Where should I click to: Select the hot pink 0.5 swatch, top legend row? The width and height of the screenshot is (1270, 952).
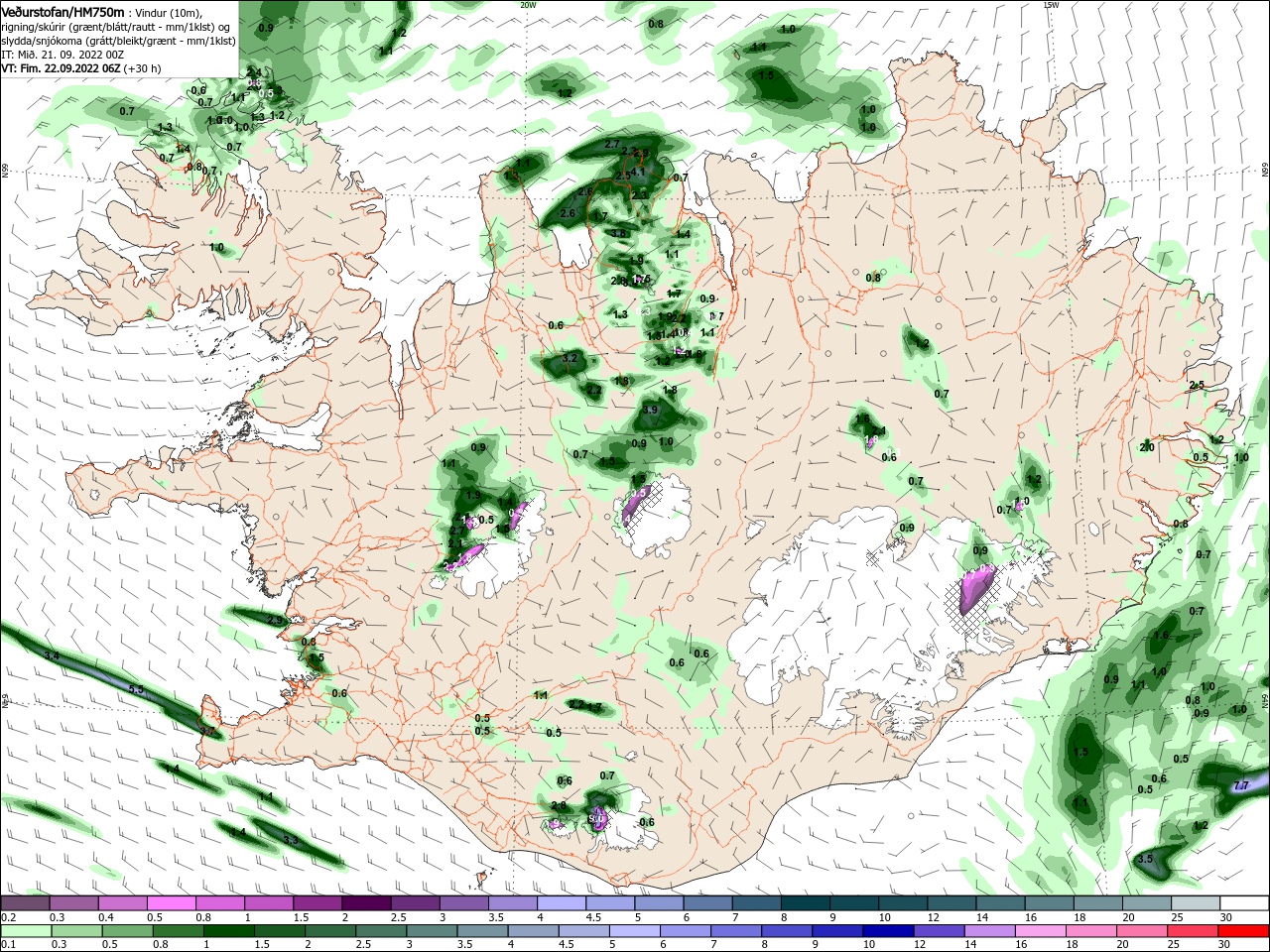click(x=172, y=903)
